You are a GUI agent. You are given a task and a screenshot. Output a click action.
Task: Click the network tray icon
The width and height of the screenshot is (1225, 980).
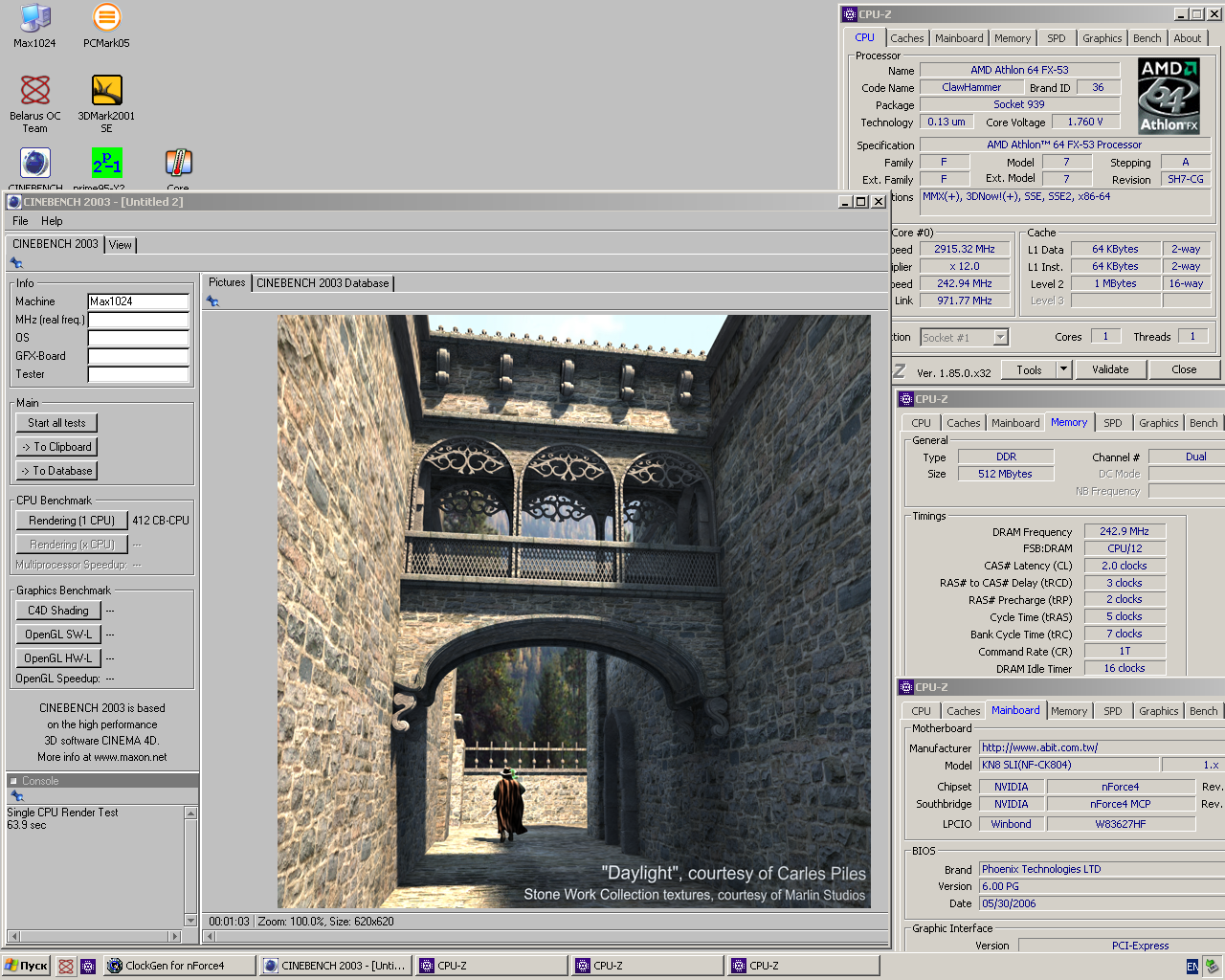(x=1212, y=967)
